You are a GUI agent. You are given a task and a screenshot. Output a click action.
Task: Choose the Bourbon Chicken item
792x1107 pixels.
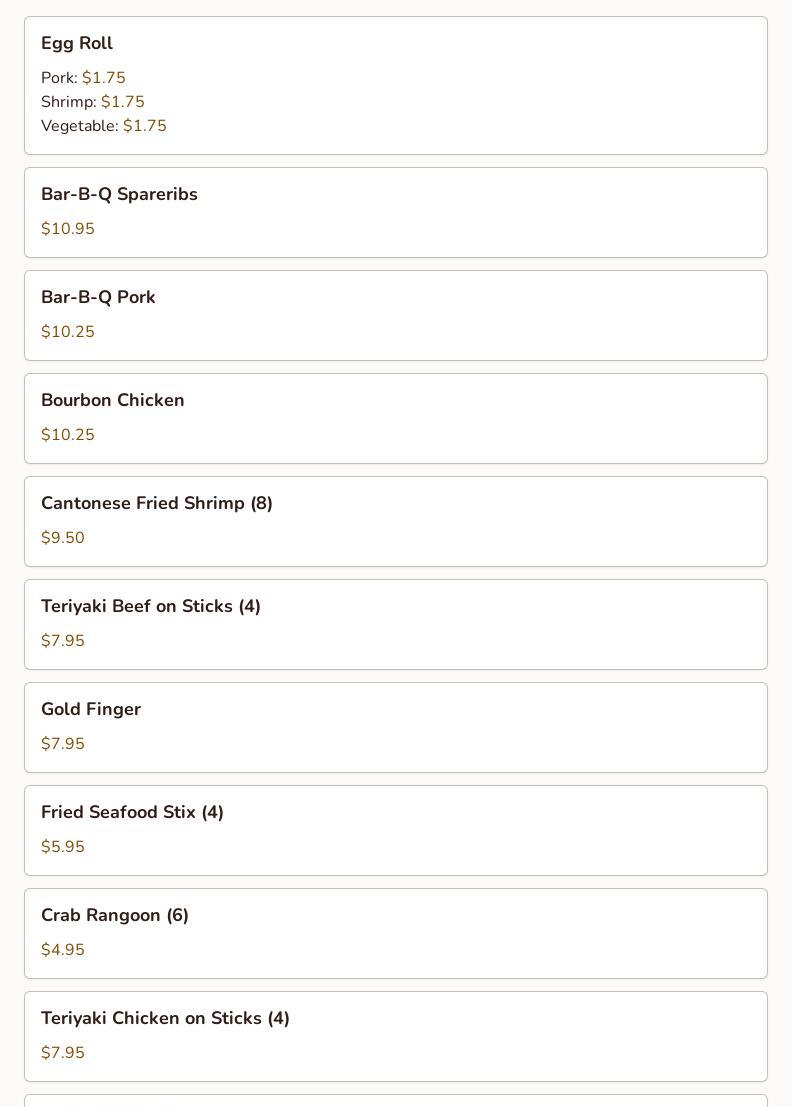(x=113, y=400)
